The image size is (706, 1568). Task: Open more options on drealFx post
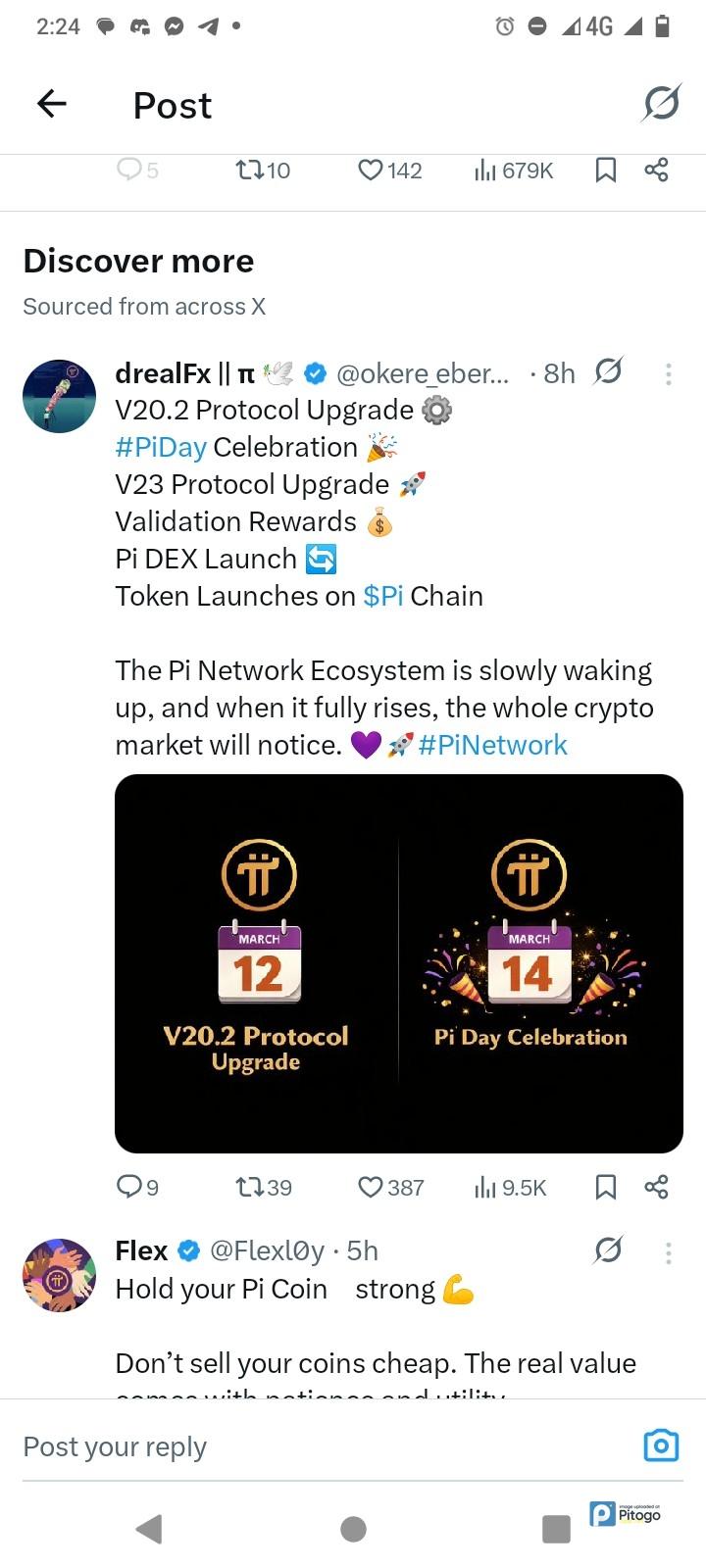(668, 373)
